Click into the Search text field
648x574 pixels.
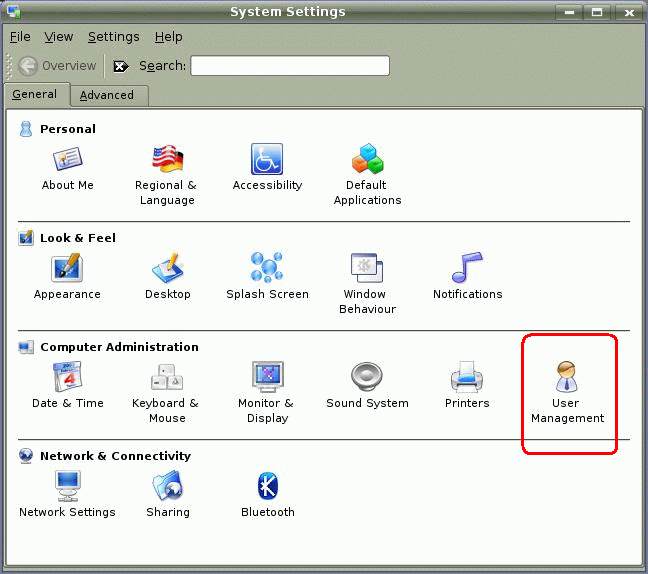[290, 66]
